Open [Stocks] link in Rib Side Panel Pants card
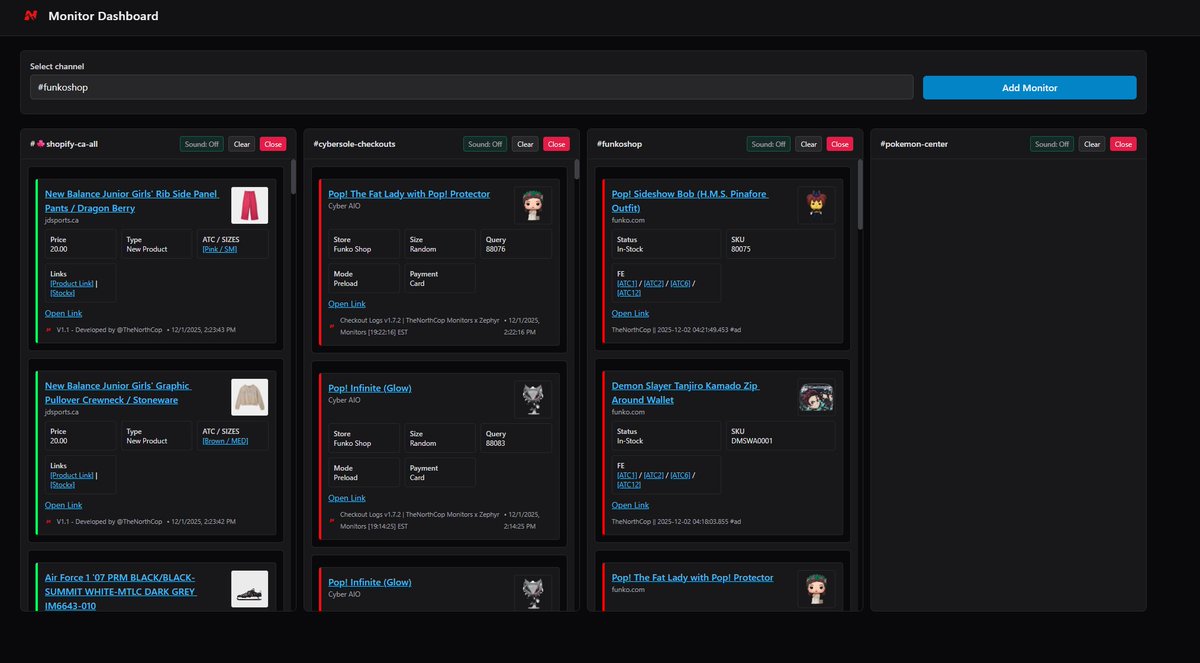 coord(63,293)
